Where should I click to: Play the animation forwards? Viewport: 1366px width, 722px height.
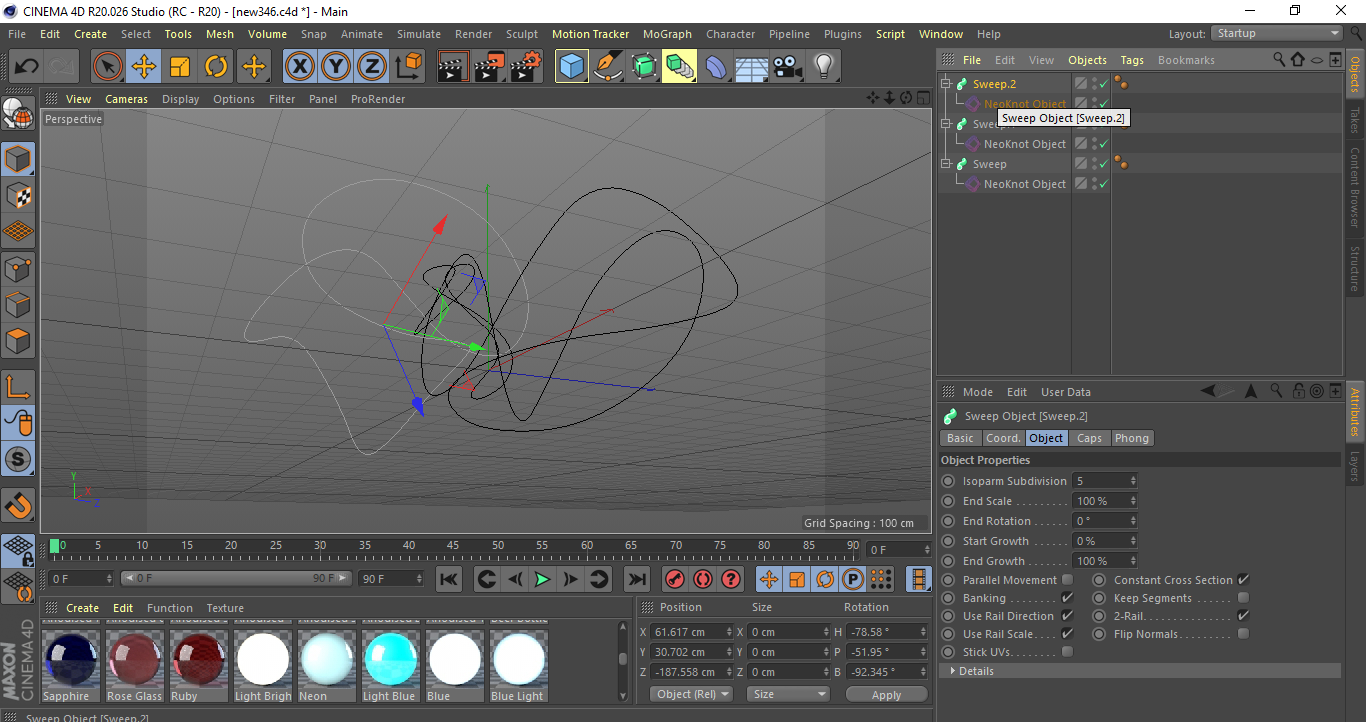point(542,579)
